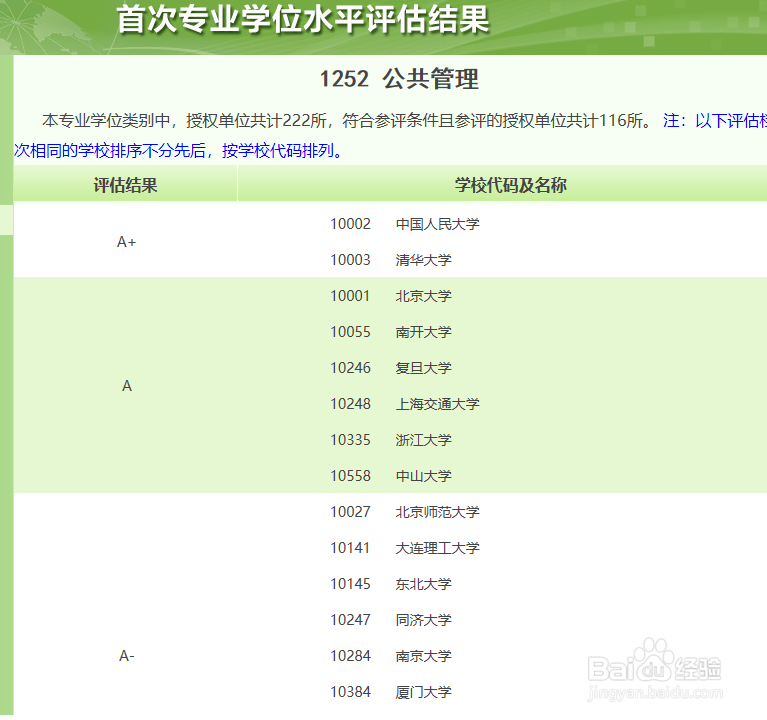Select heading 1252 公共管理
This screenshot has width=767, height=720.
[399, 79]
